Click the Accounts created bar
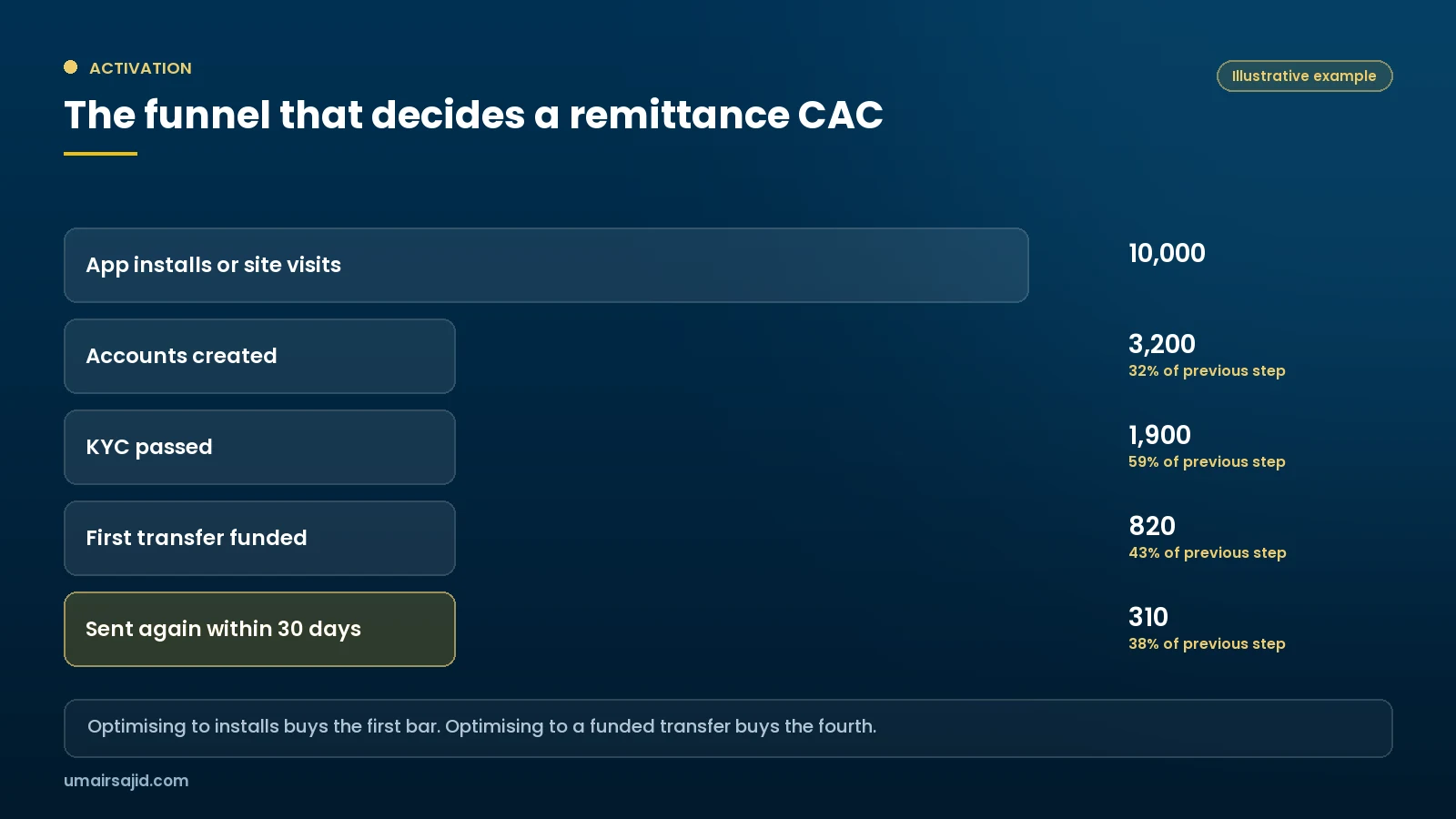1456x819 pixels. coord(259,356)
